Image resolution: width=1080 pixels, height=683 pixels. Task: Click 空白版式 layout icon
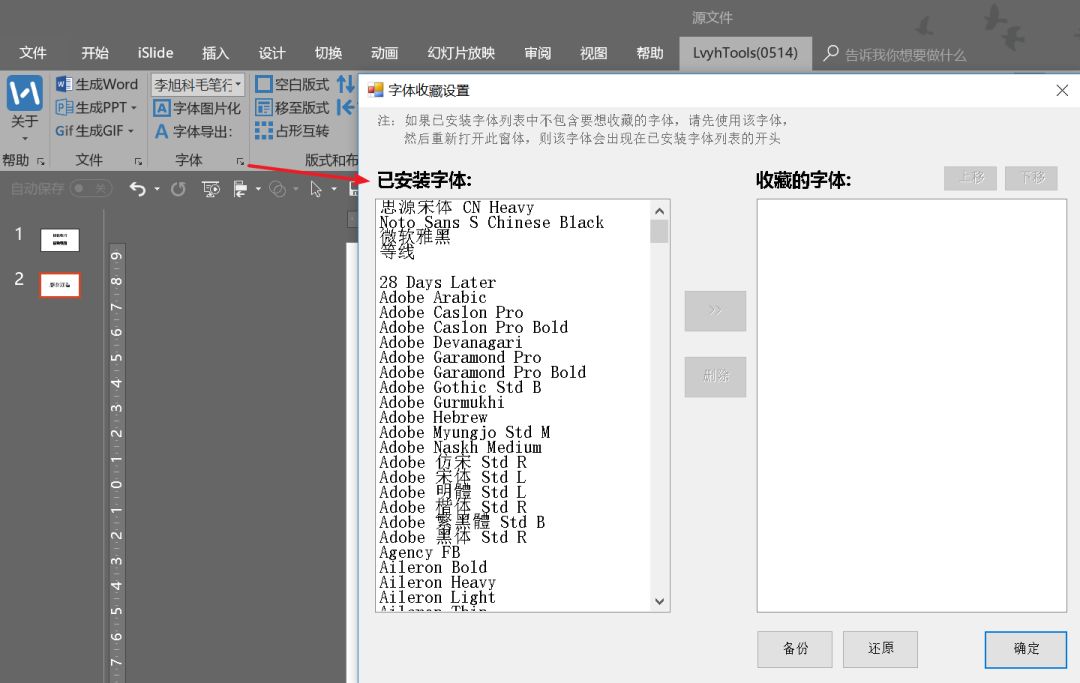point(263,84)
